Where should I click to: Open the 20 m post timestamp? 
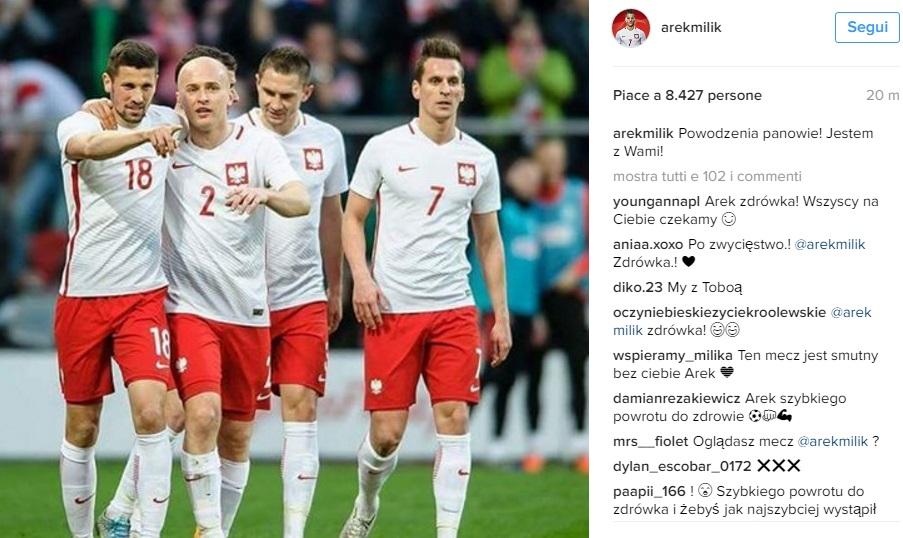pos(882,95)
